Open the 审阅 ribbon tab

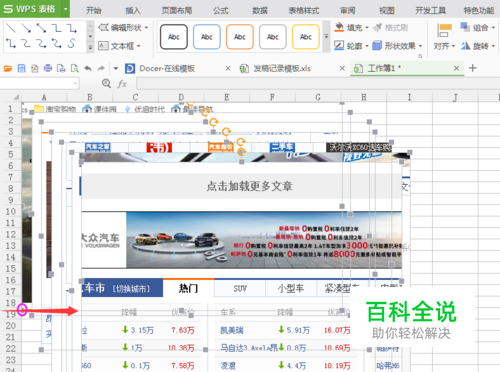348,10
